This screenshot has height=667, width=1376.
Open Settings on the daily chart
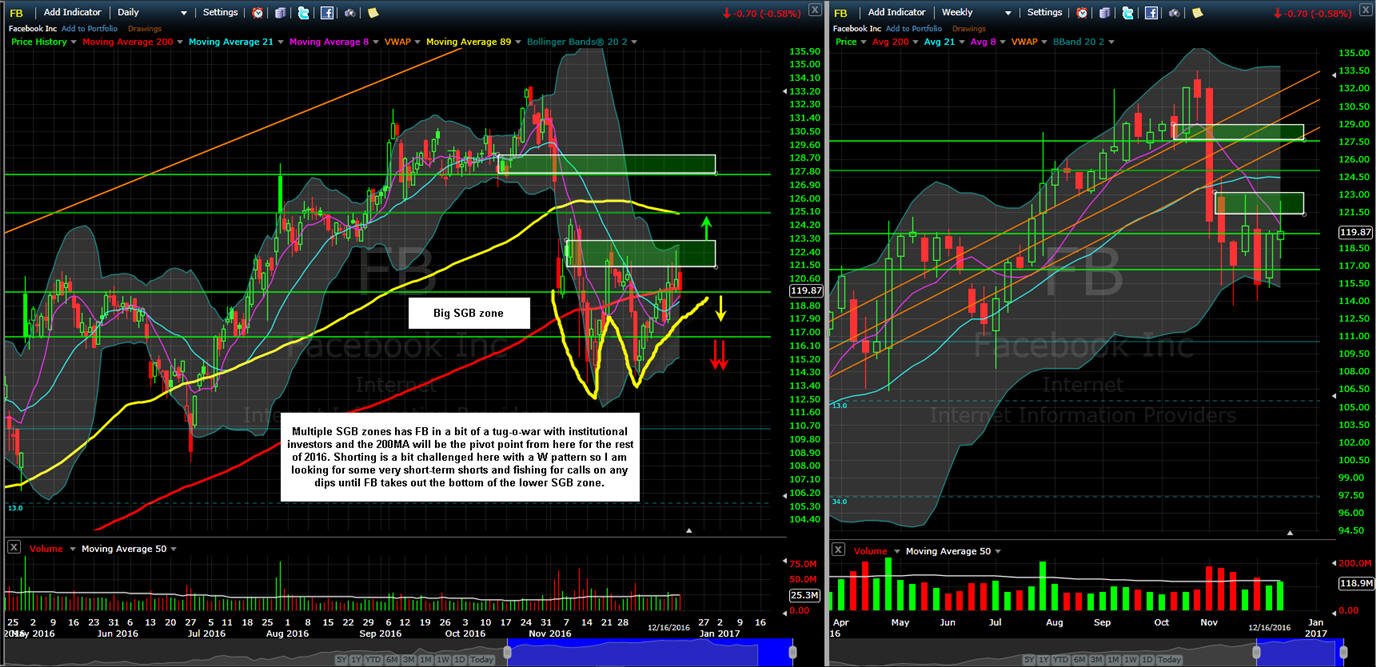[220, 12]
